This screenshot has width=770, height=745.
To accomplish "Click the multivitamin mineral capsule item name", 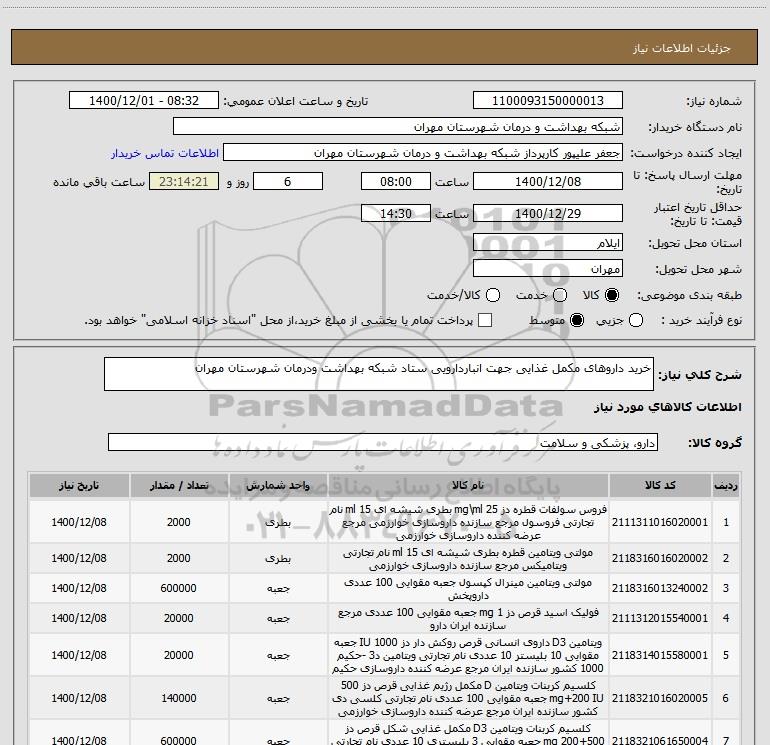I will 468,589.
